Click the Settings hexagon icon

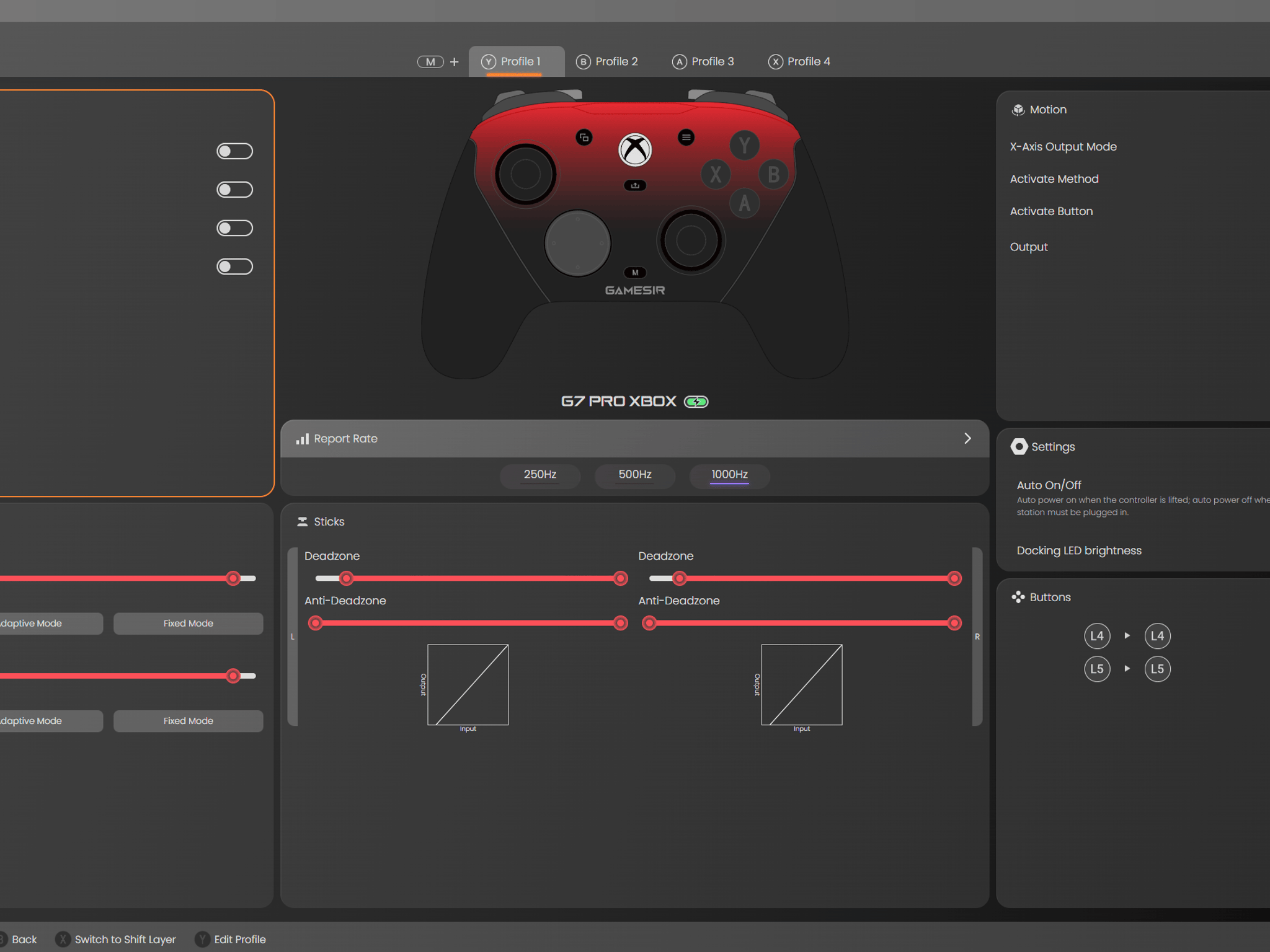(1019, 447)
